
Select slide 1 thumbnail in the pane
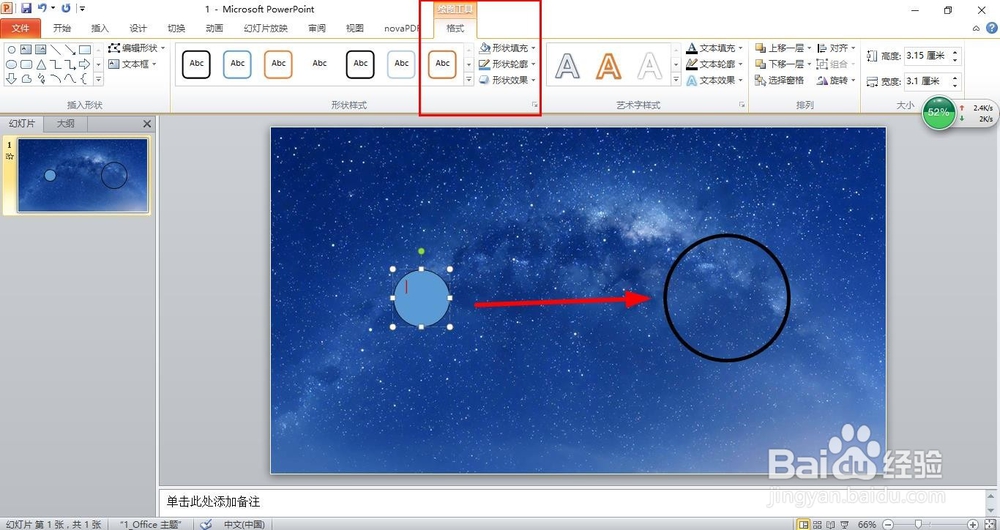click(83, 175)
